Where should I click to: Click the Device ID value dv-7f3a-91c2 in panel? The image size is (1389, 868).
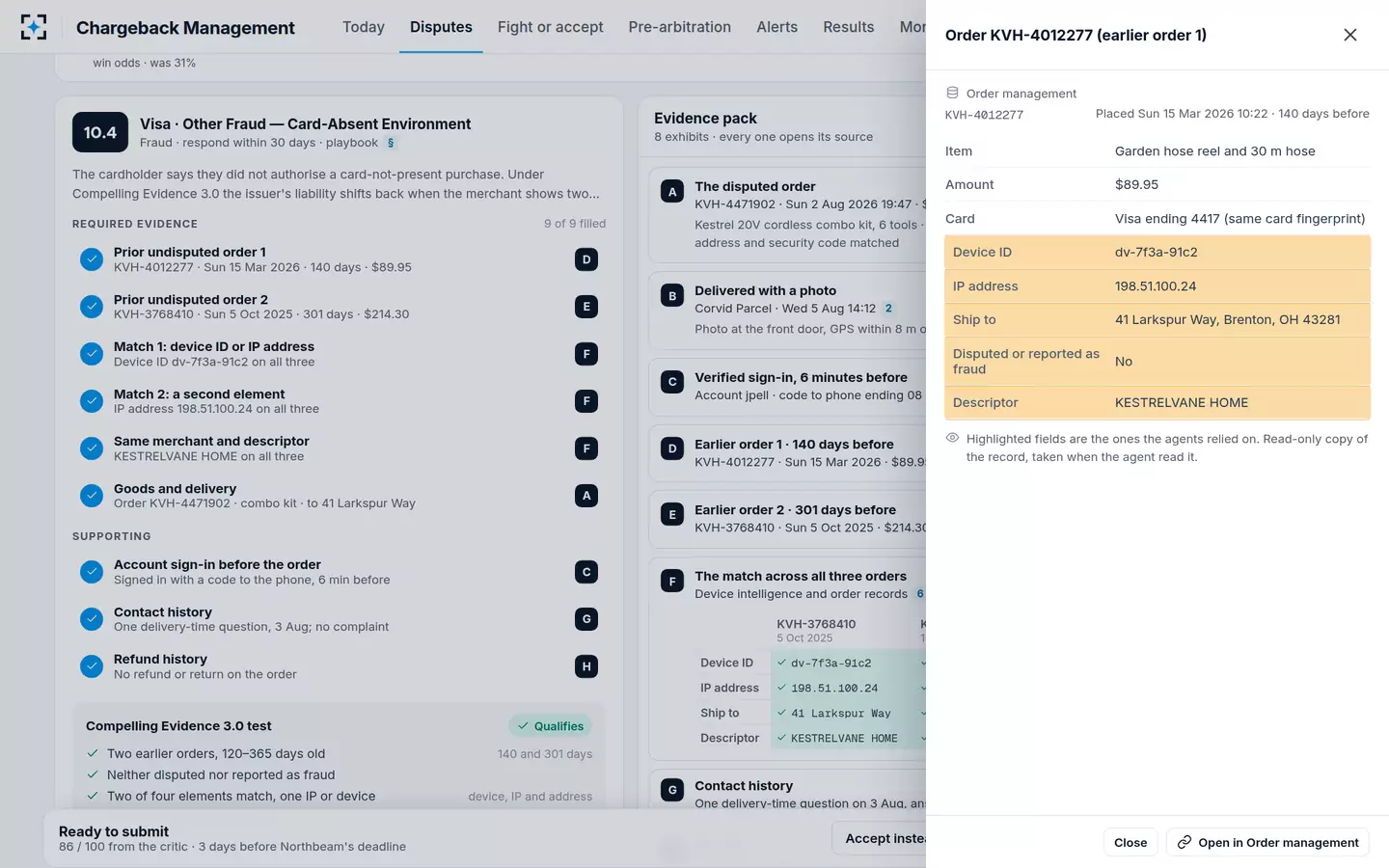(1157, 252)
